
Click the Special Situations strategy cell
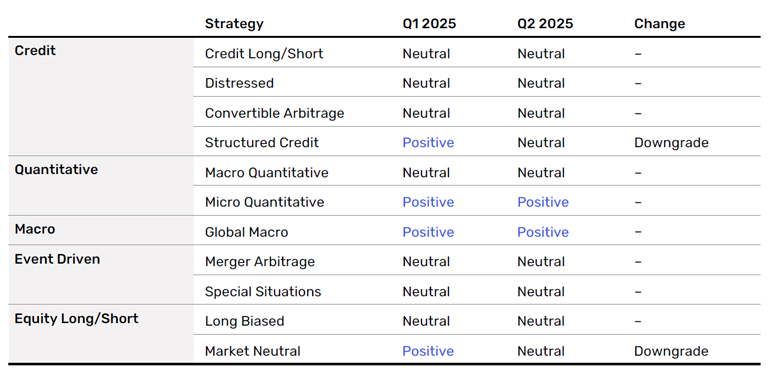click(263, 291)
